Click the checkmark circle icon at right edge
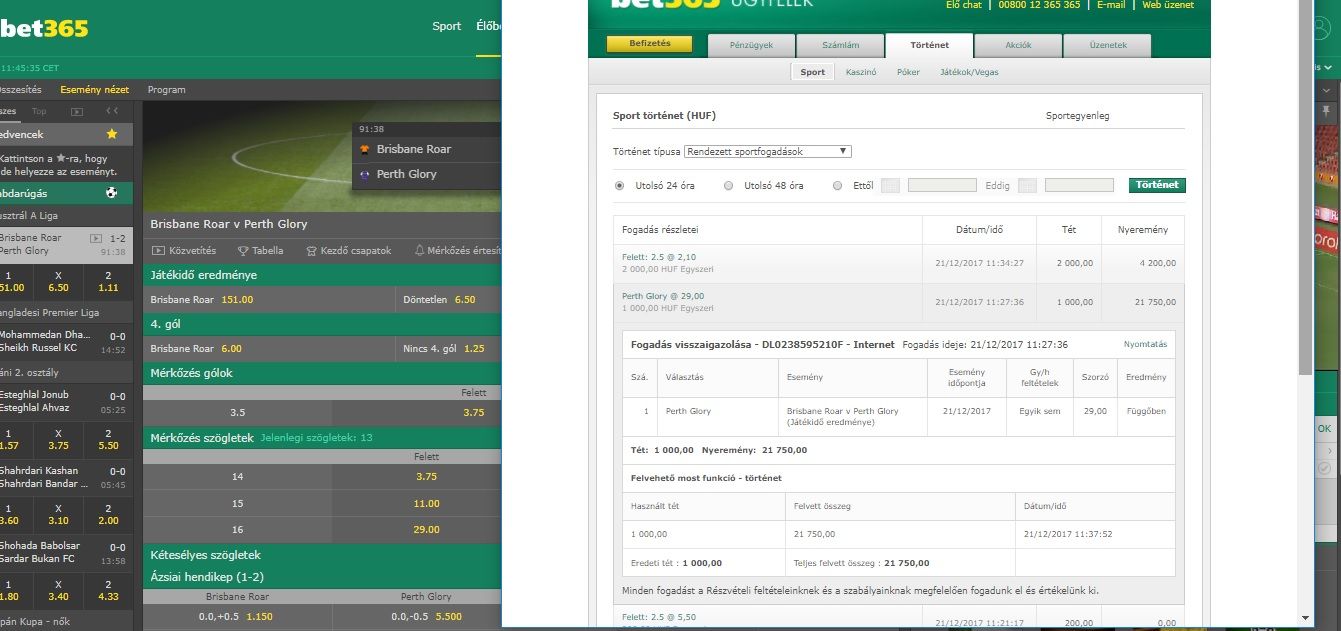The width and height of the screenshot is (1341, 631). point(1324,467)
